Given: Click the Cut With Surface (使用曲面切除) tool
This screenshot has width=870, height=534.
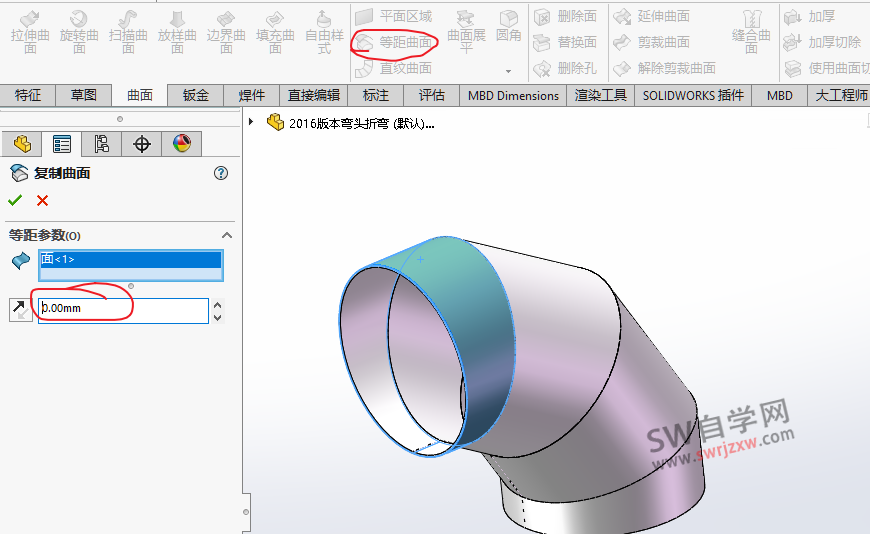Looking at the screenshot, I should point(827,68).
